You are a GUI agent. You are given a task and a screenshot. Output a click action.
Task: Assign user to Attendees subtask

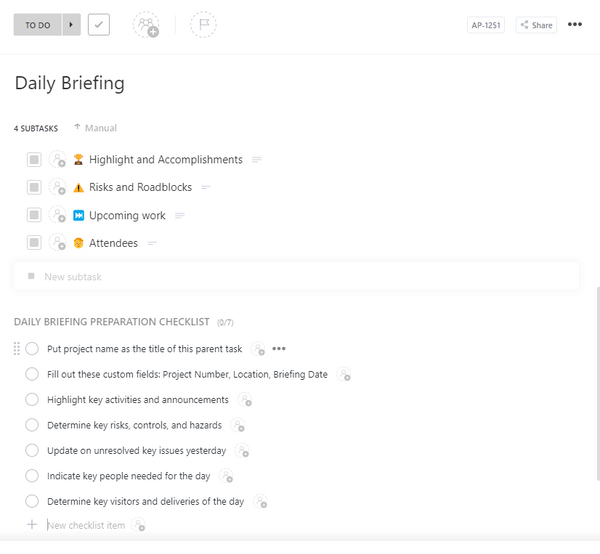(x=58, y=243)
